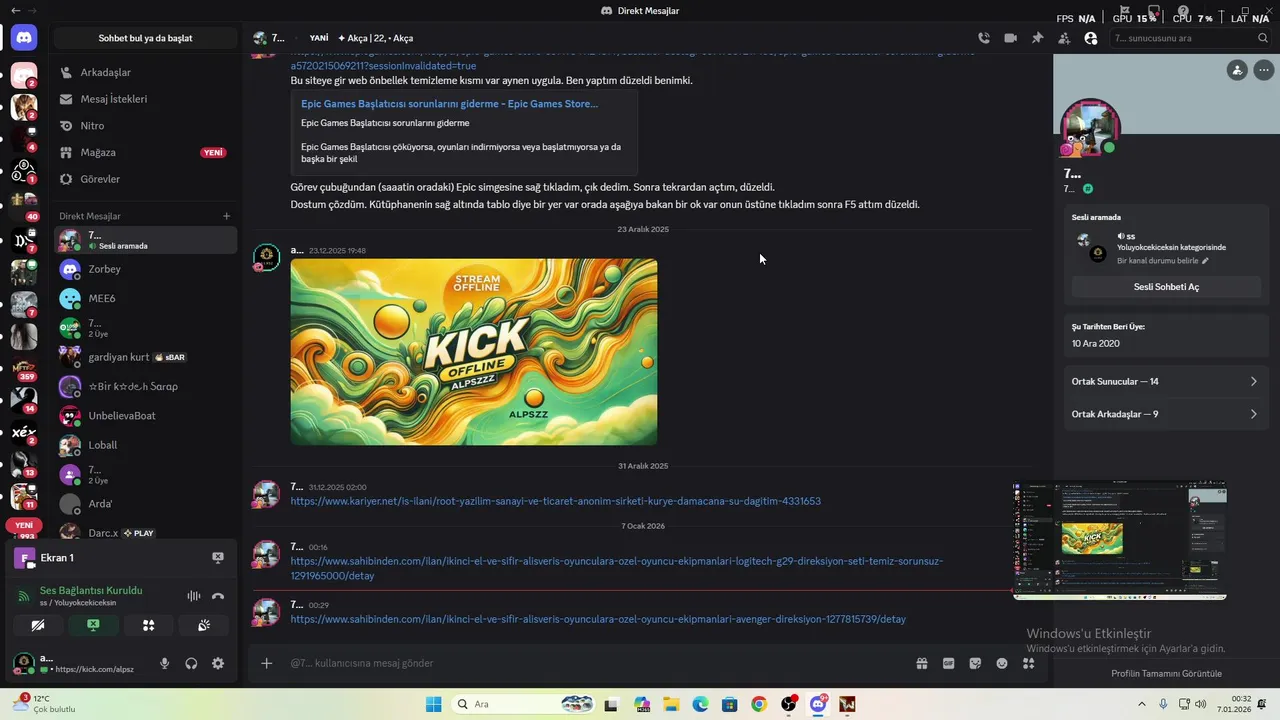
Task: Open File Explorer from taskbar
Action: click(670, 704)
